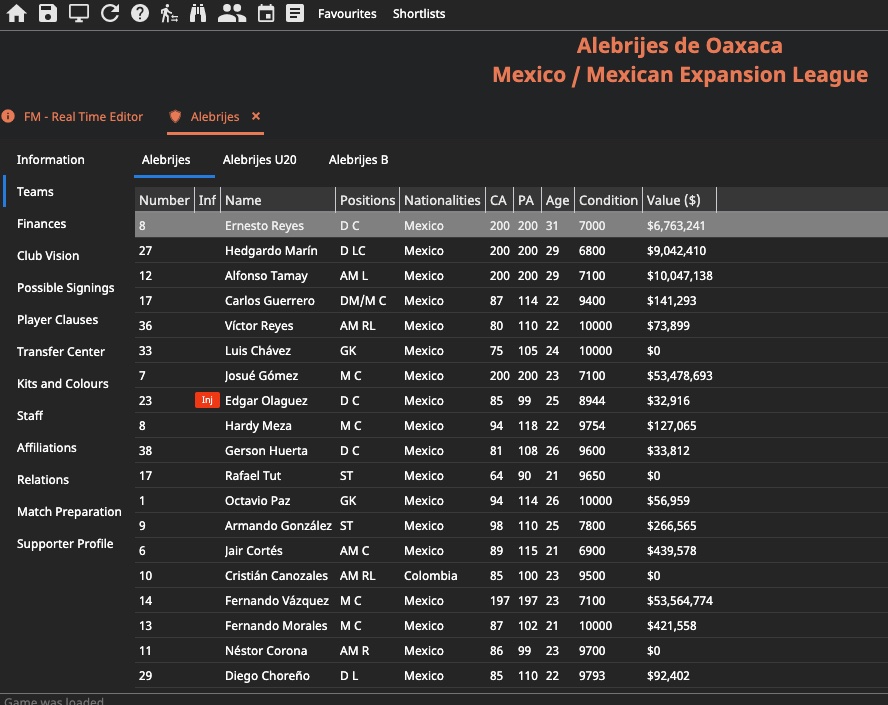The height and width of the screenshot is (705, 888).
Task: Click the walking person icon
Action: [x=169, y=13]
